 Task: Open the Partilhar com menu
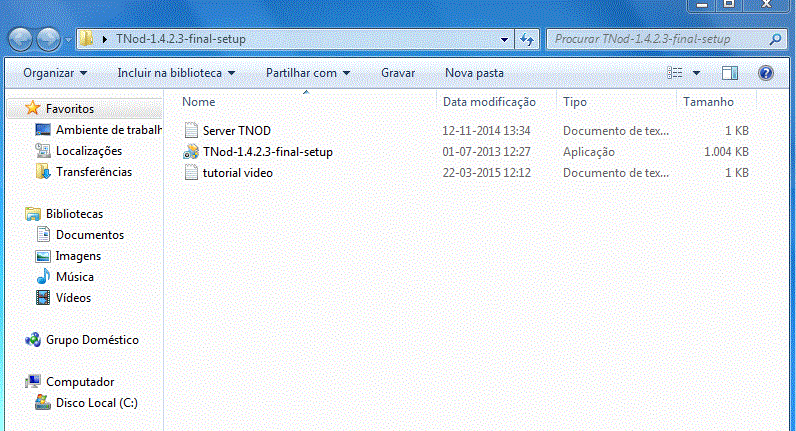pyautogui.click(x=308, y=73)
